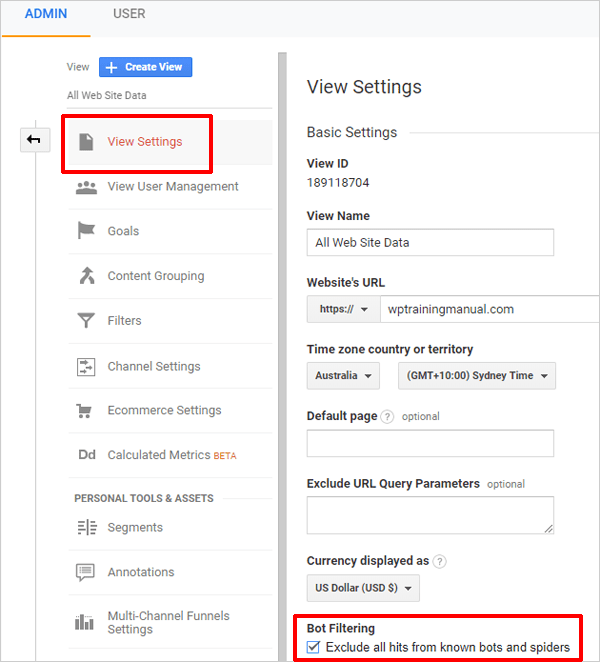Open the US Dollar currency dropdown
The width and height of the screenshot is (600, 662).
coord(363,588)
